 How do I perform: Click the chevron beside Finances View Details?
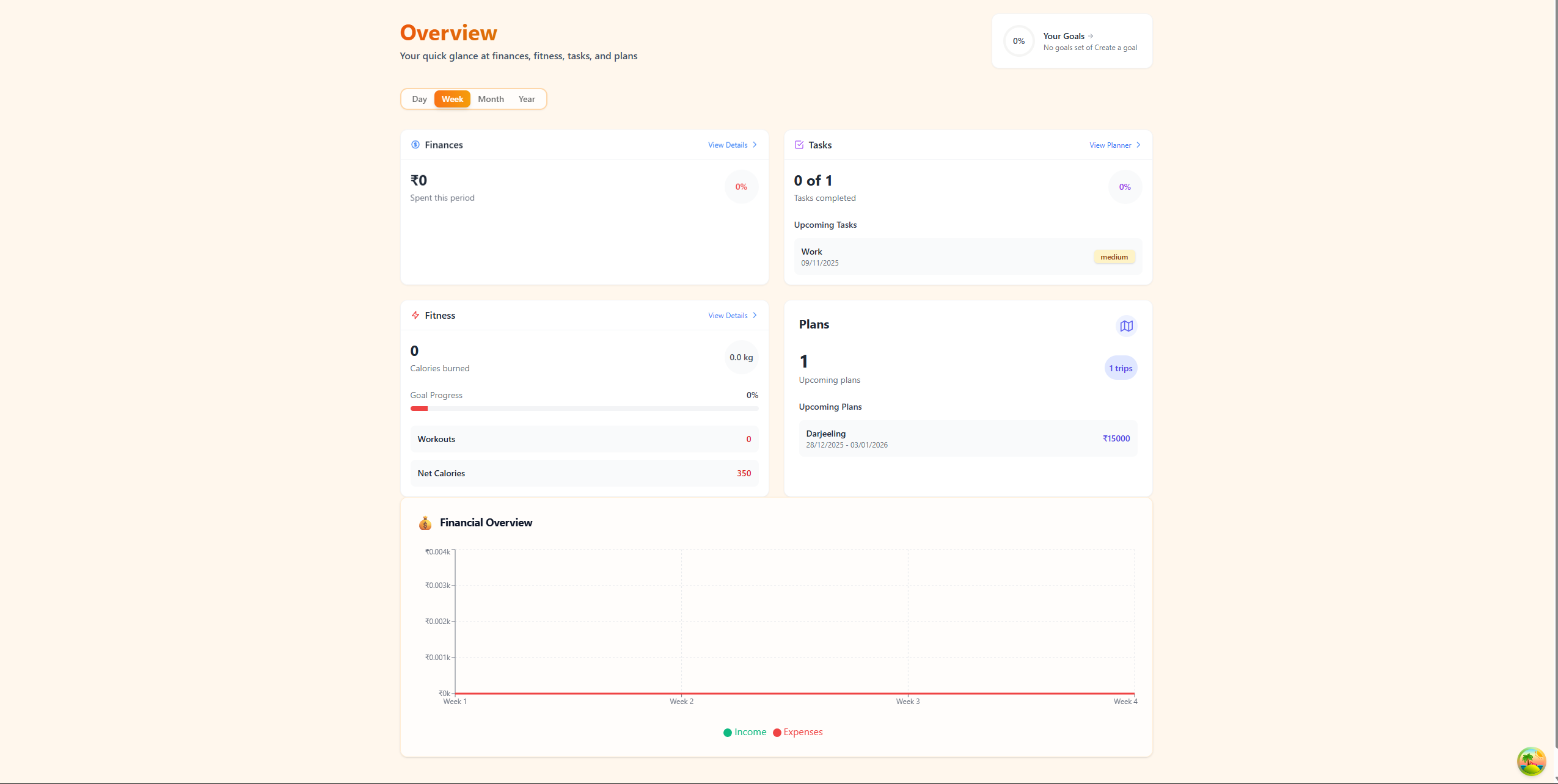point(755,145)
